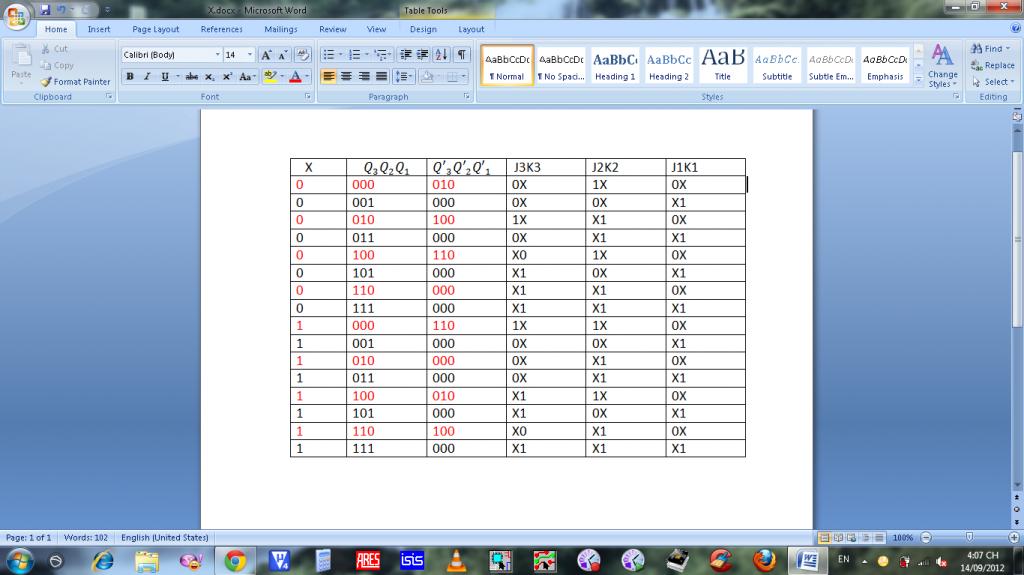The image size is (1024, 575).
Task: Toggle Superscript formatting
Action: [227, 76]
